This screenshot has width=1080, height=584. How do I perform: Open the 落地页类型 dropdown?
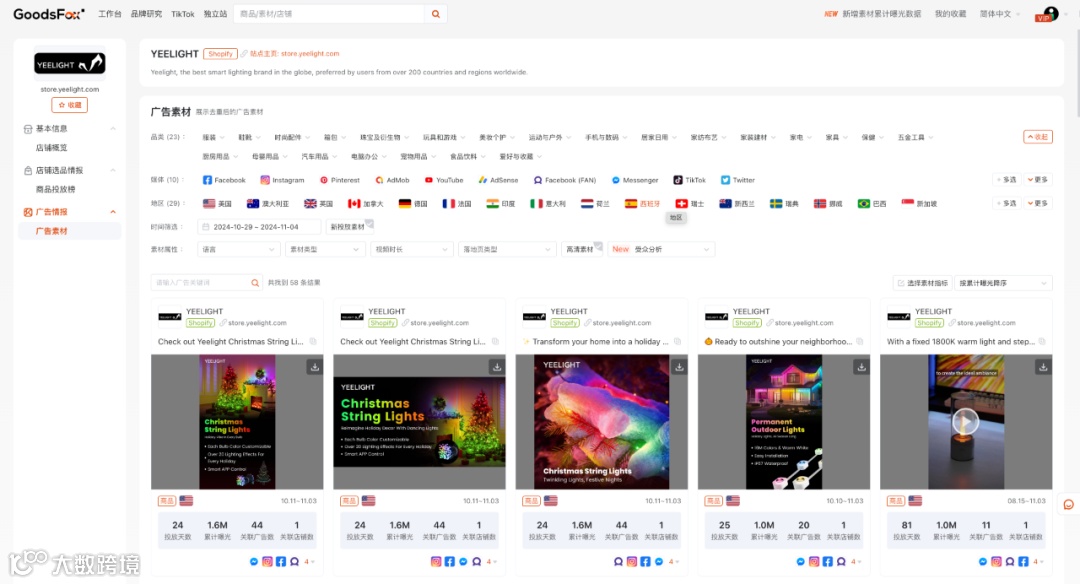coord(507,249)
